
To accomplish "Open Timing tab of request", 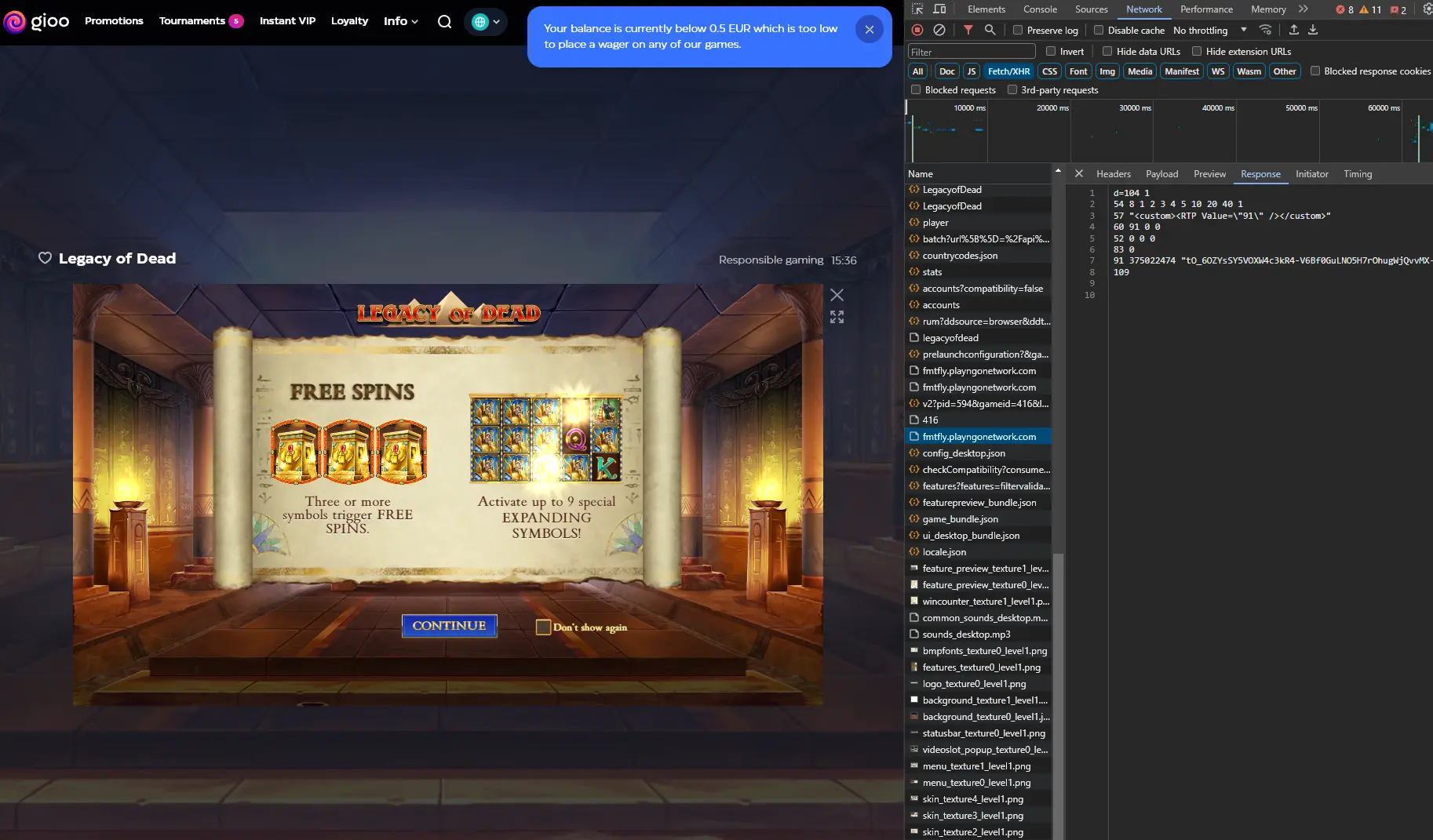I will [x=1358, y=174].
